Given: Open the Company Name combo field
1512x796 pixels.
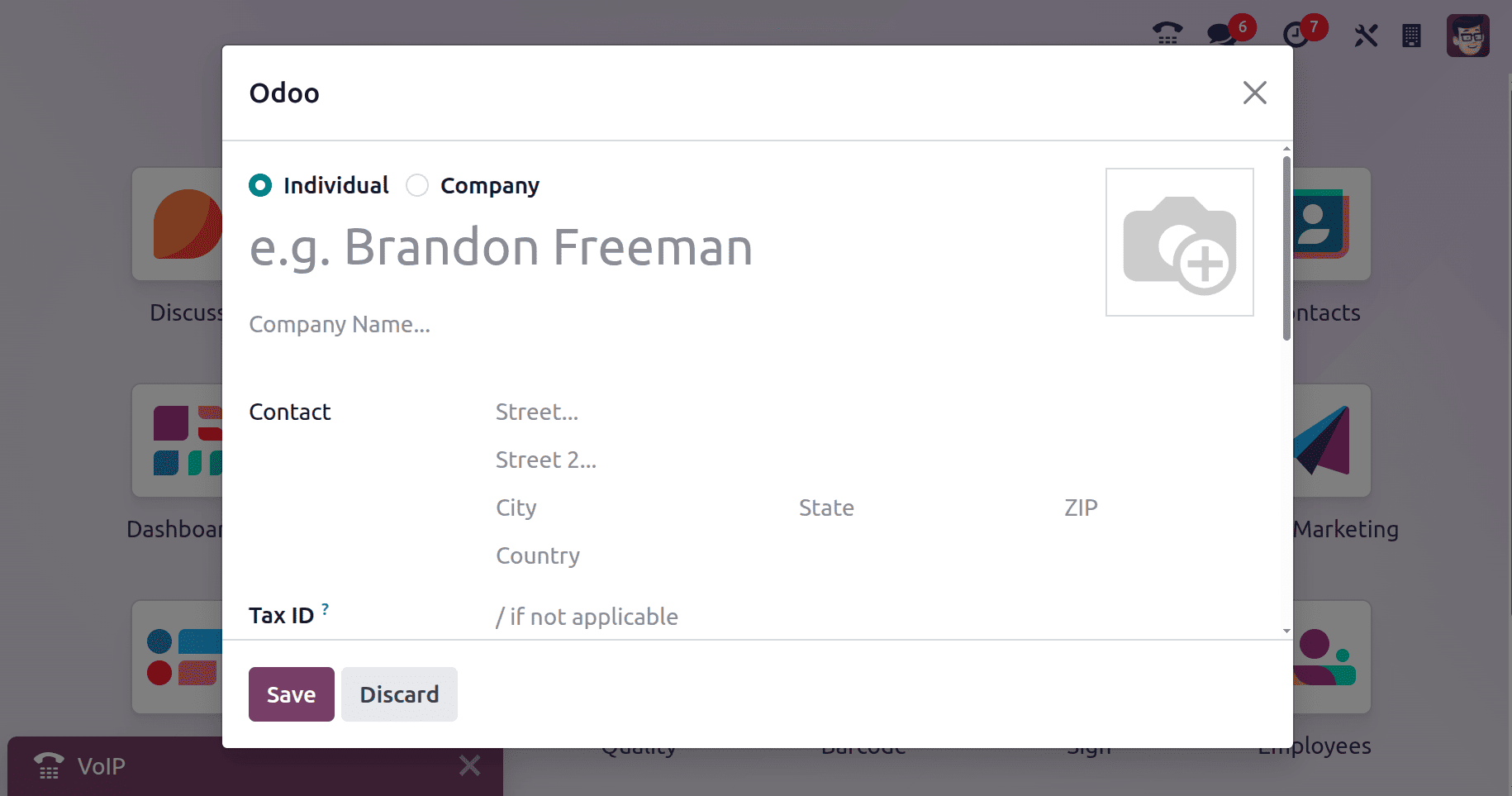Looking at the screenshot, I should coord(578,324).
